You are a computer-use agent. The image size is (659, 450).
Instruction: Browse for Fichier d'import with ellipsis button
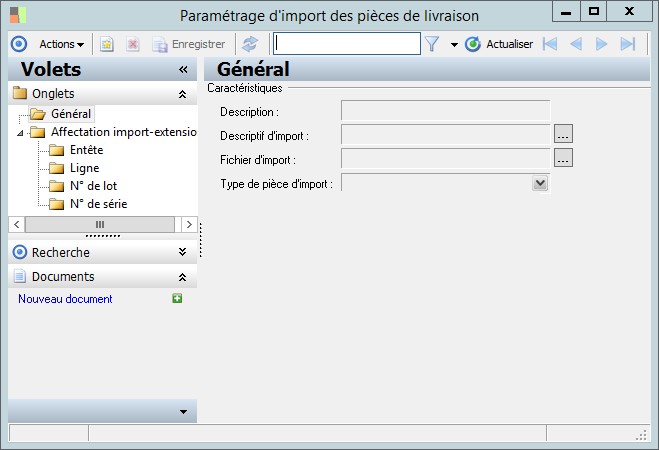[563, 158]
